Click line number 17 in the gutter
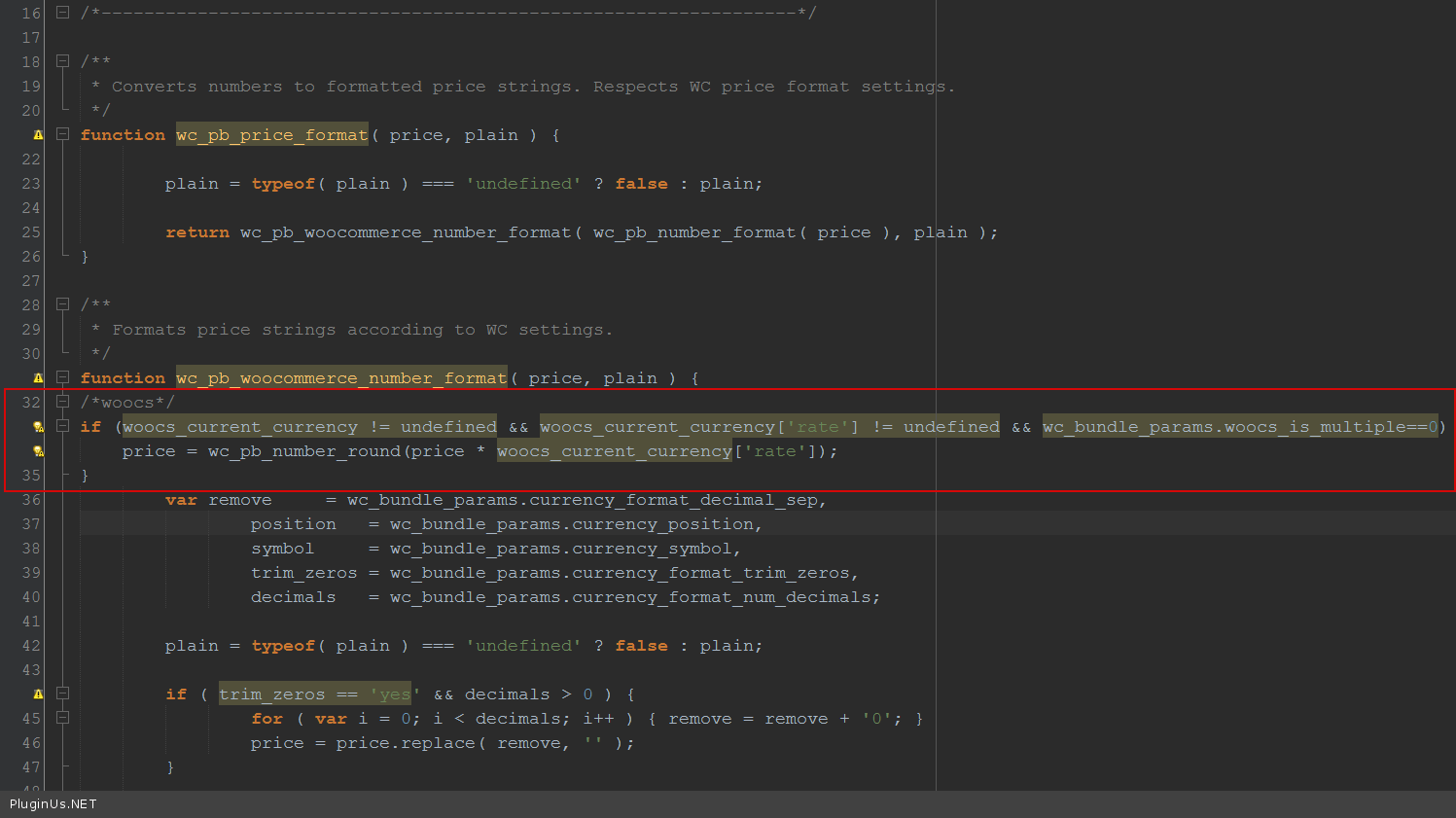The height and width of the screenshot is (818, 1456). [x=31, y=38]
